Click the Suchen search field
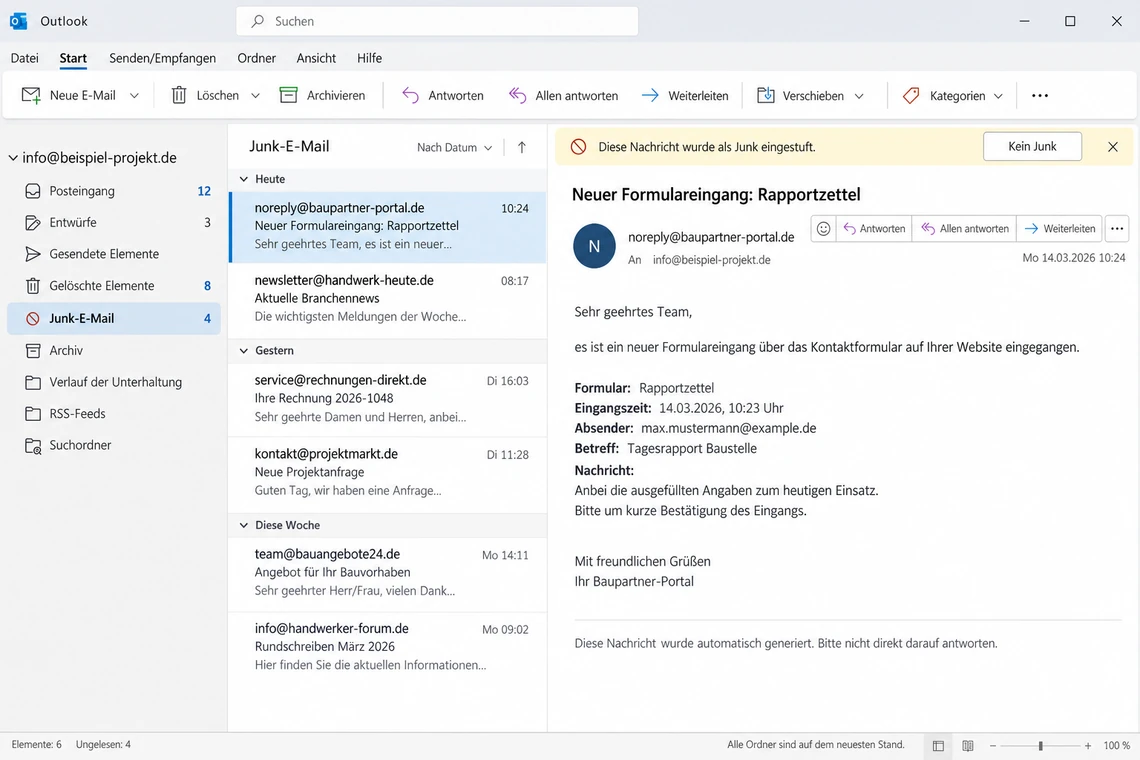 (437, 21)
